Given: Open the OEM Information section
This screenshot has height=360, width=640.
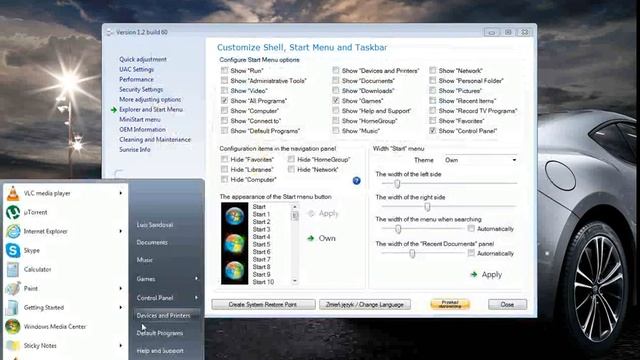Looking at the screenshot, I should click(x=142, y=129).
